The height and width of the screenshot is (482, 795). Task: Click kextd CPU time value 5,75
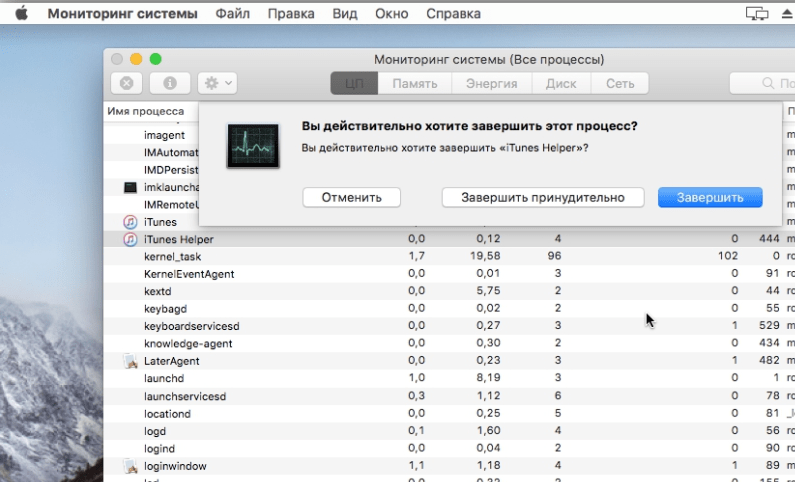488,291
